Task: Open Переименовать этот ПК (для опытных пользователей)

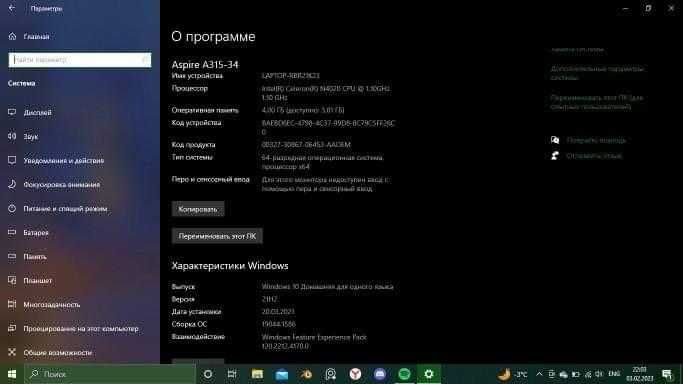Action: click(x=597, y=102)
